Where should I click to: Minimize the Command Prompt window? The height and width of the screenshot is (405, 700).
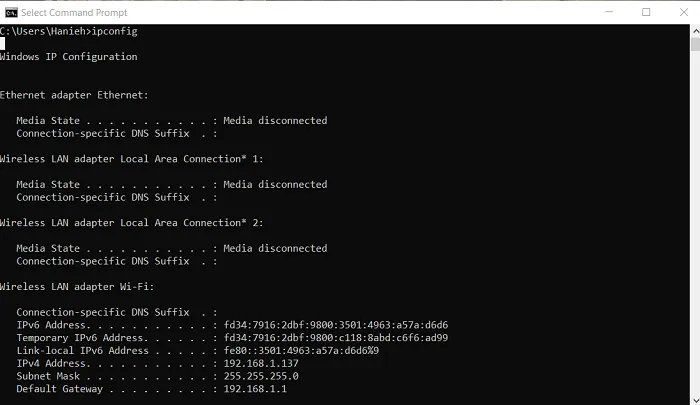(609, 12)
